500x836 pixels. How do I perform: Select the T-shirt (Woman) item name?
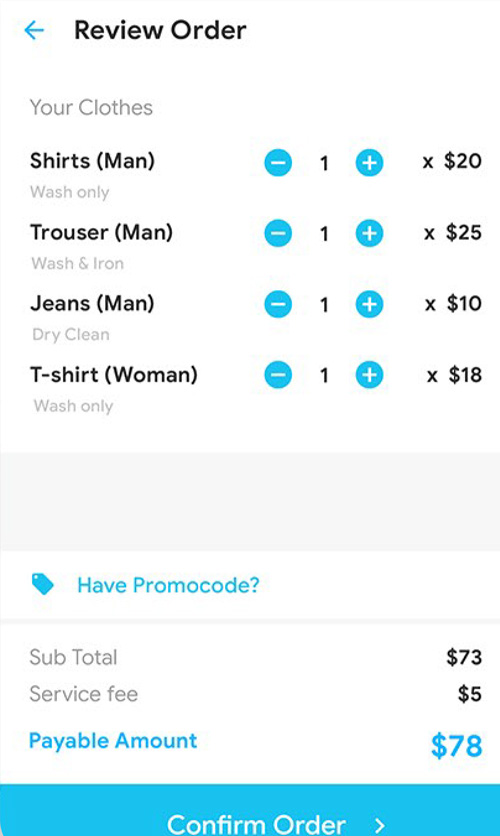114,374
